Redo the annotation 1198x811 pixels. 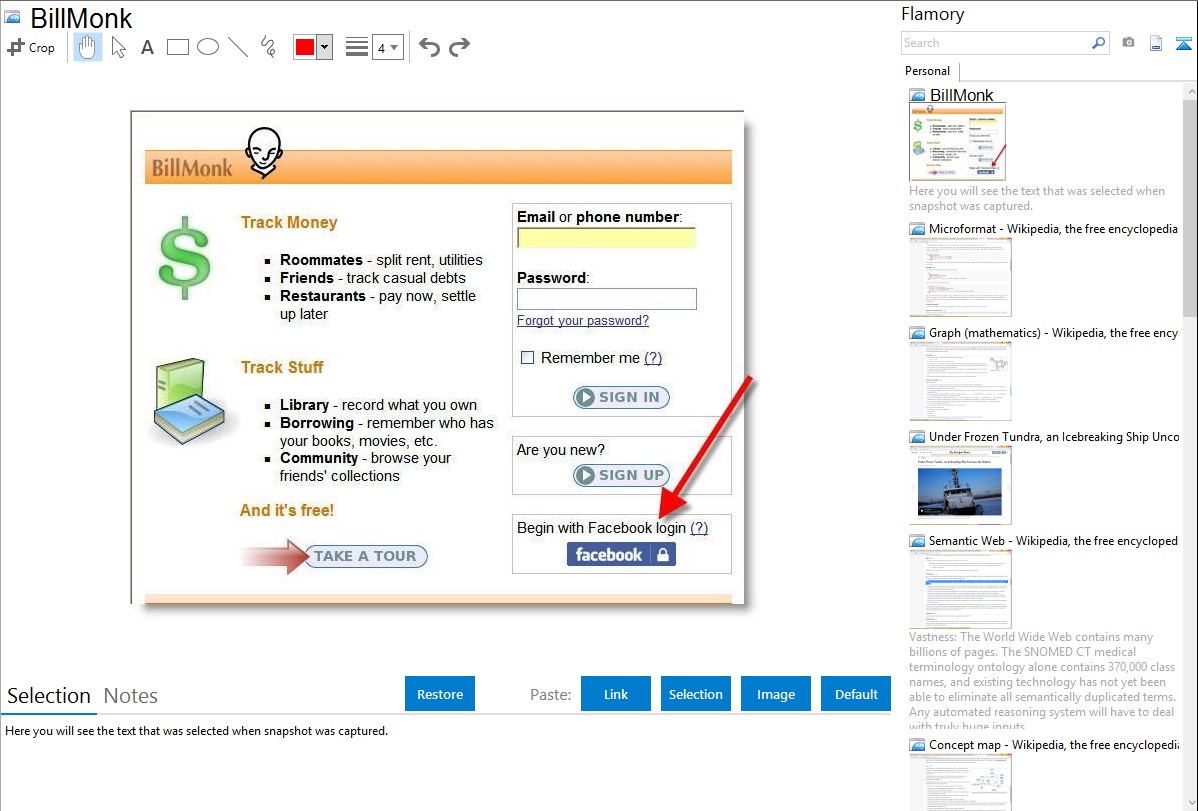coord(459,47)
